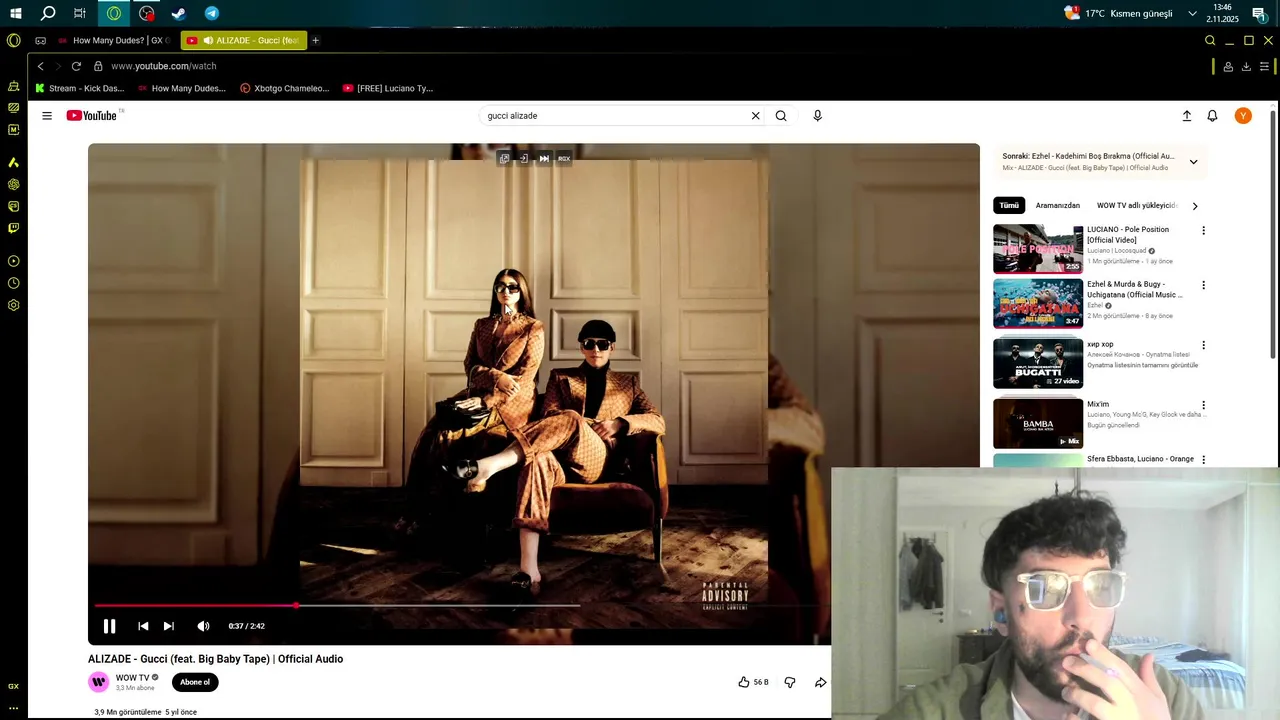Open the '17°C Kısmen güneşli' weather widget
Screen dimensions: 1280x720
coord(1119,13)
